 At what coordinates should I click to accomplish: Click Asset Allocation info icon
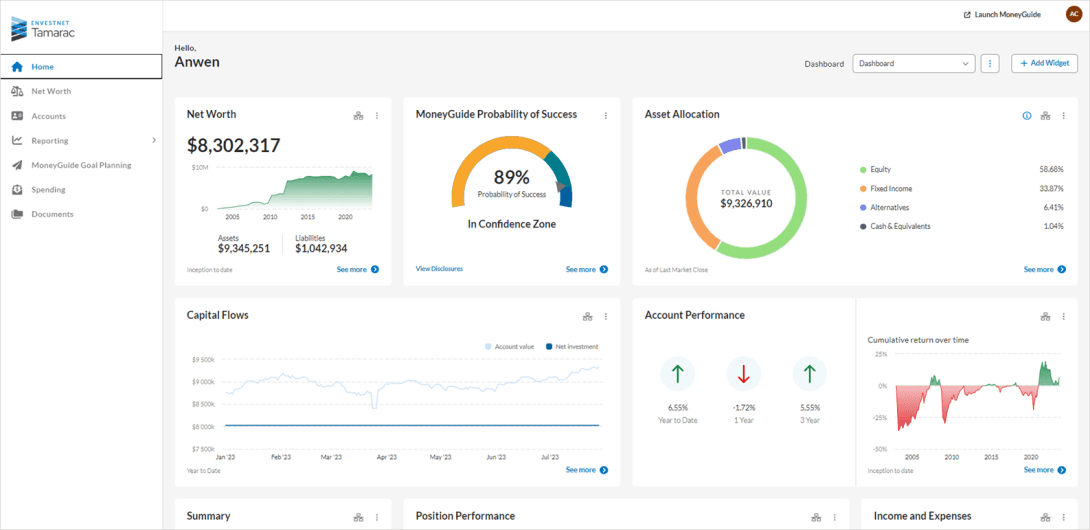click(1026, 116)
